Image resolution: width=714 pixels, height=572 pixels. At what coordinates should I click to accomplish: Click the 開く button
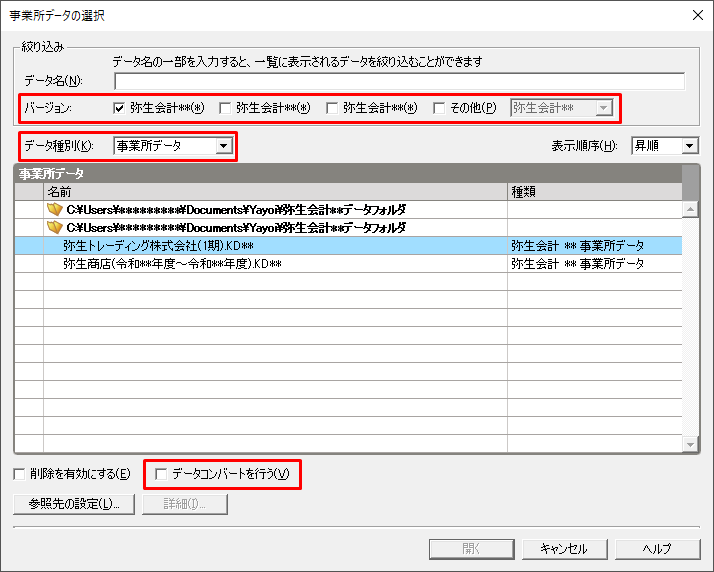pos(472,549)
